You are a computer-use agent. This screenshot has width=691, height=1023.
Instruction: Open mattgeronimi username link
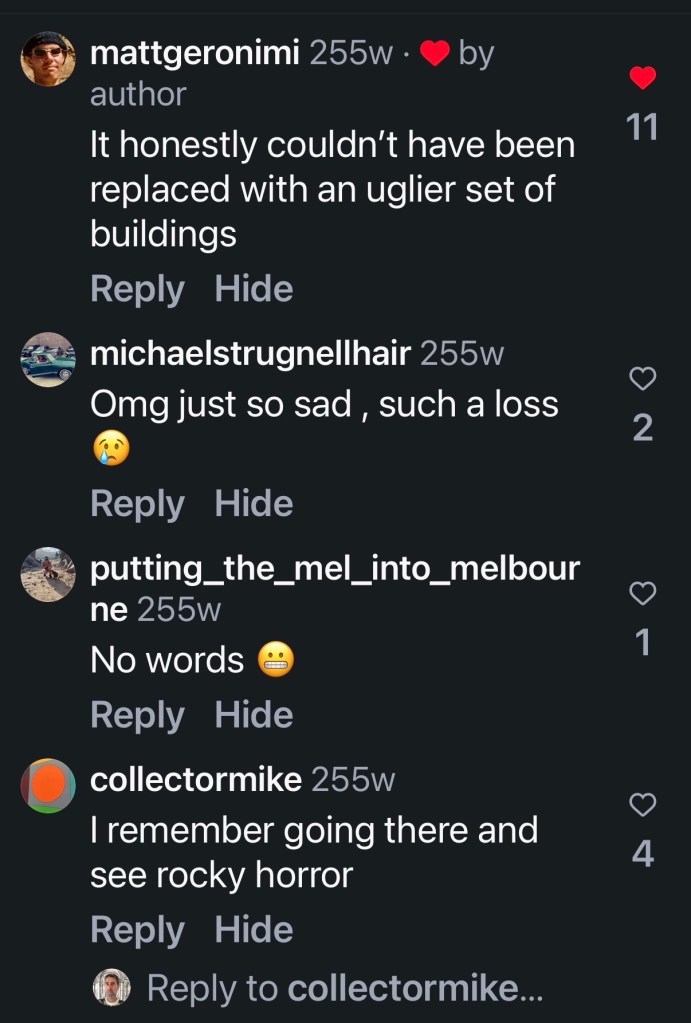(x=195, y=53)
